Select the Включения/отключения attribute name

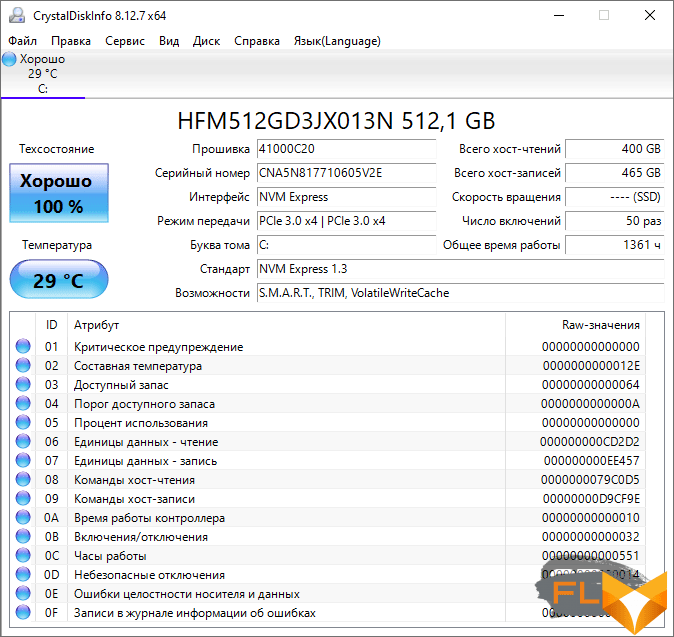pyautogui.click(x=141, y=537)
